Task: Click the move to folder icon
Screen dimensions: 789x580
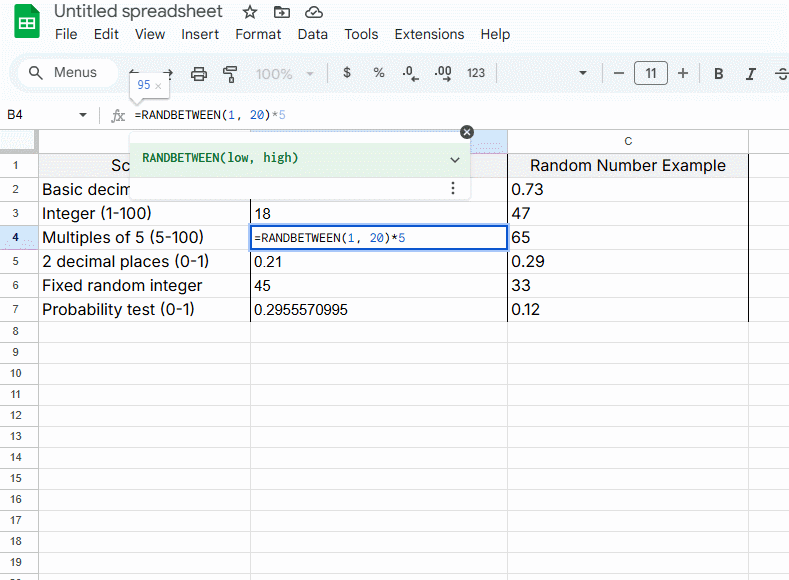Action: [x=282, y=12]
